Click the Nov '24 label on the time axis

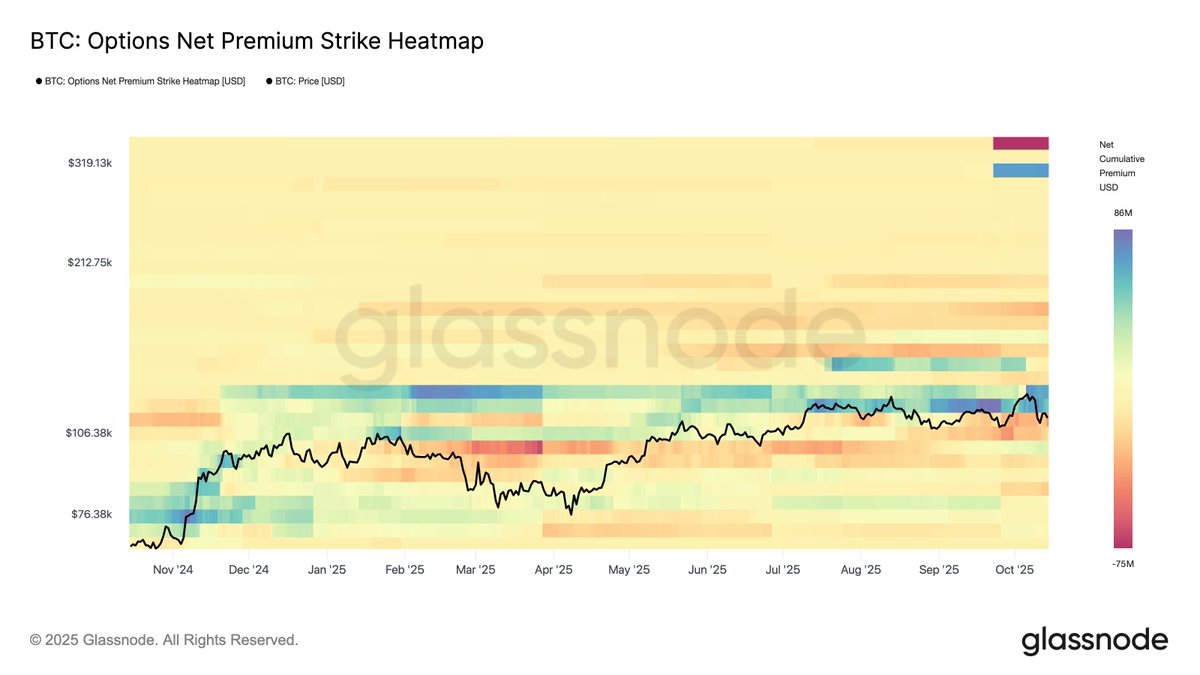171,570
